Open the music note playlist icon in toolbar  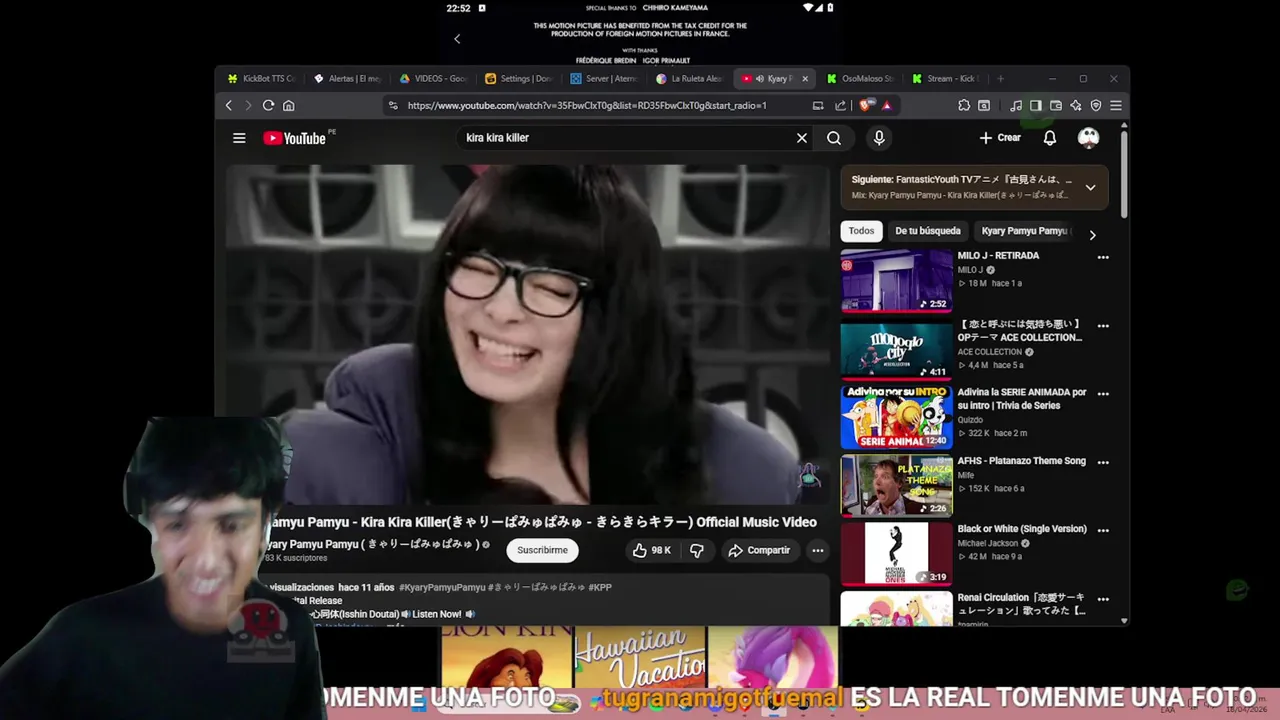click(1016, 105)
